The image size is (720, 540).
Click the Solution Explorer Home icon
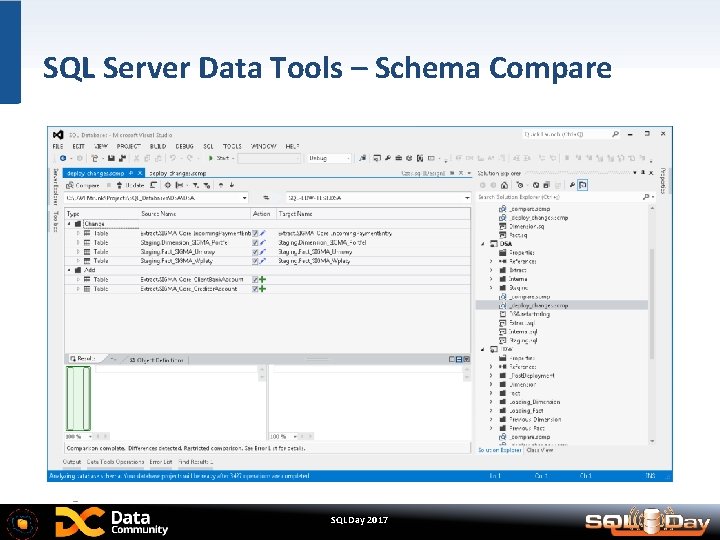(504, 185)
